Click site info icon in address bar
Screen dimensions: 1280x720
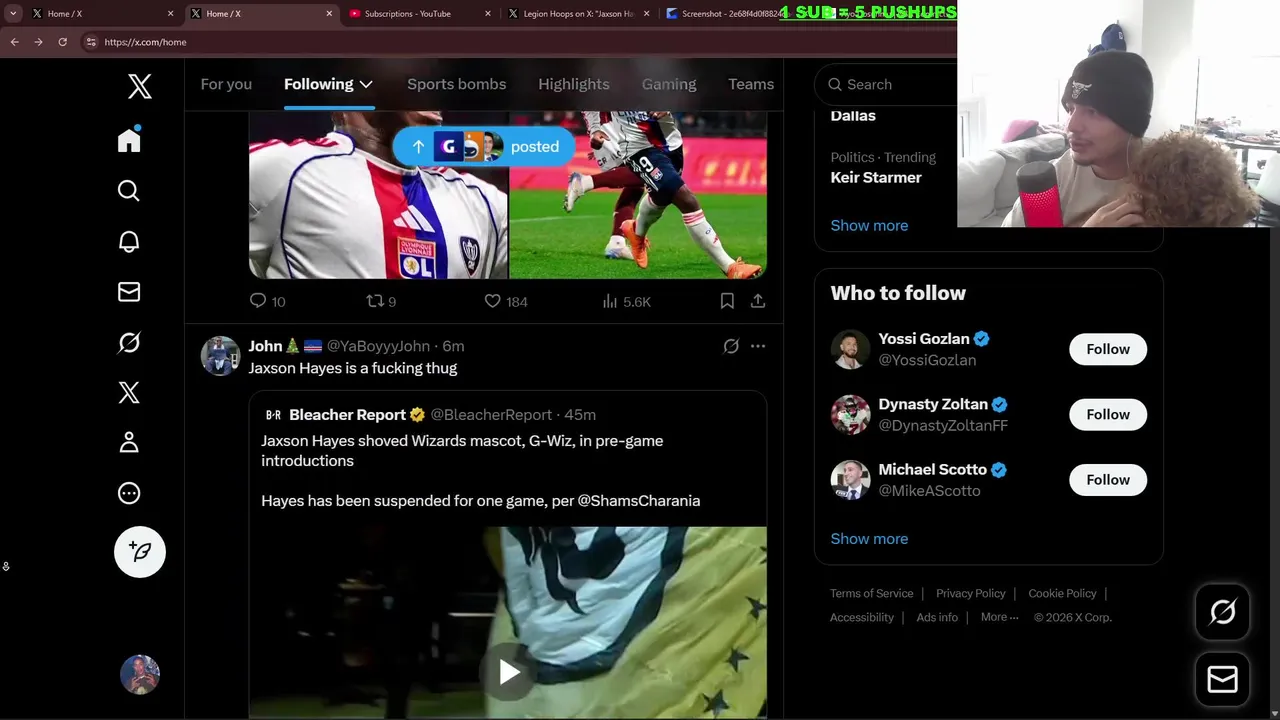[x=91, y=42]
